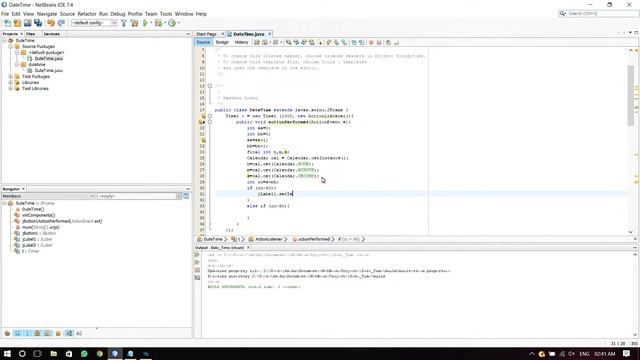Viewport: 640px width, 360px height.
Task: Click the New File toolbar icon
Action: [7, 23]
